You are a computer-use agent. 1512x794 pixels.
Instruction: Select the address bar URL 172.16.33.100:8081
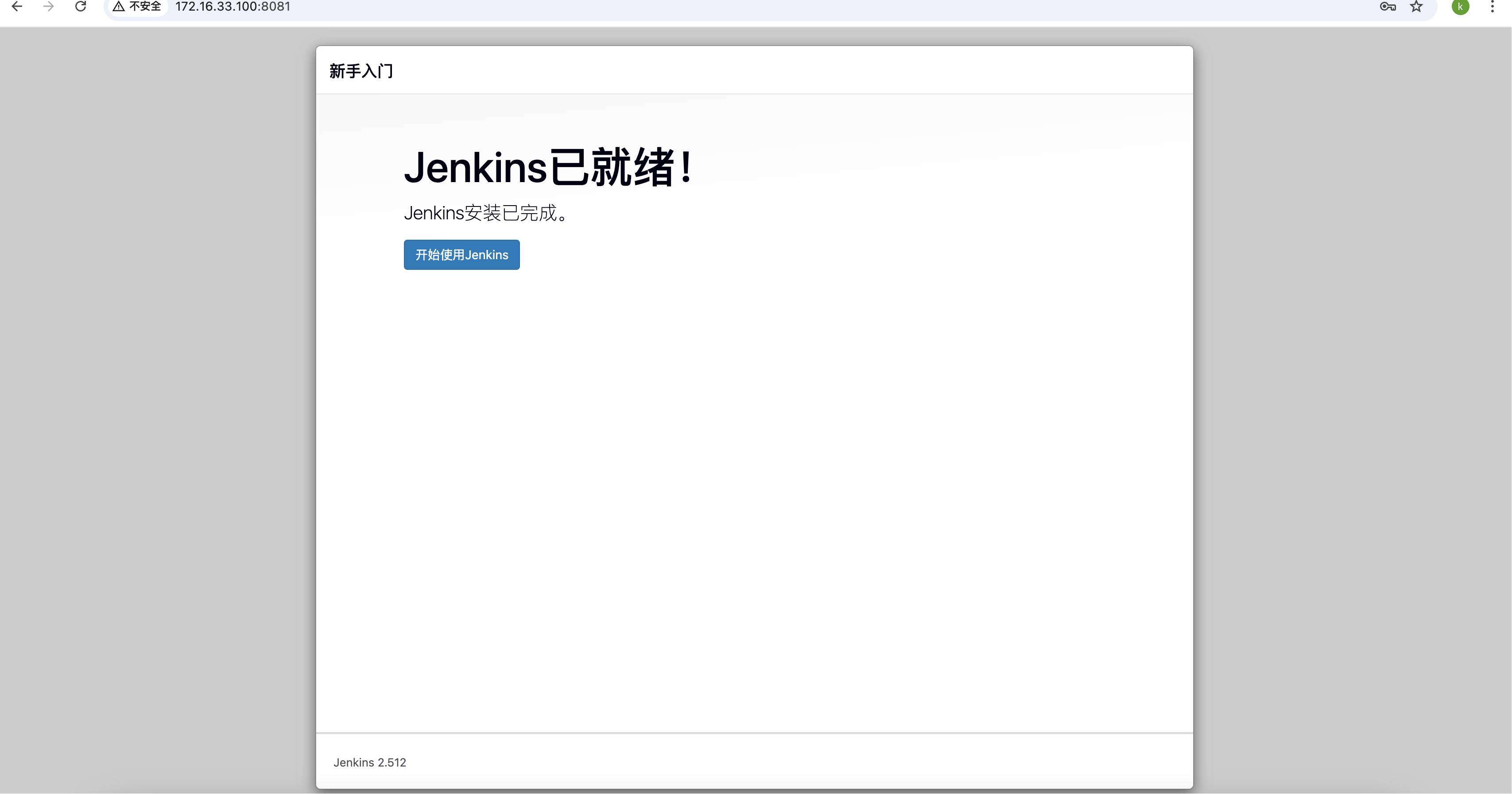[x=233, y=7]
